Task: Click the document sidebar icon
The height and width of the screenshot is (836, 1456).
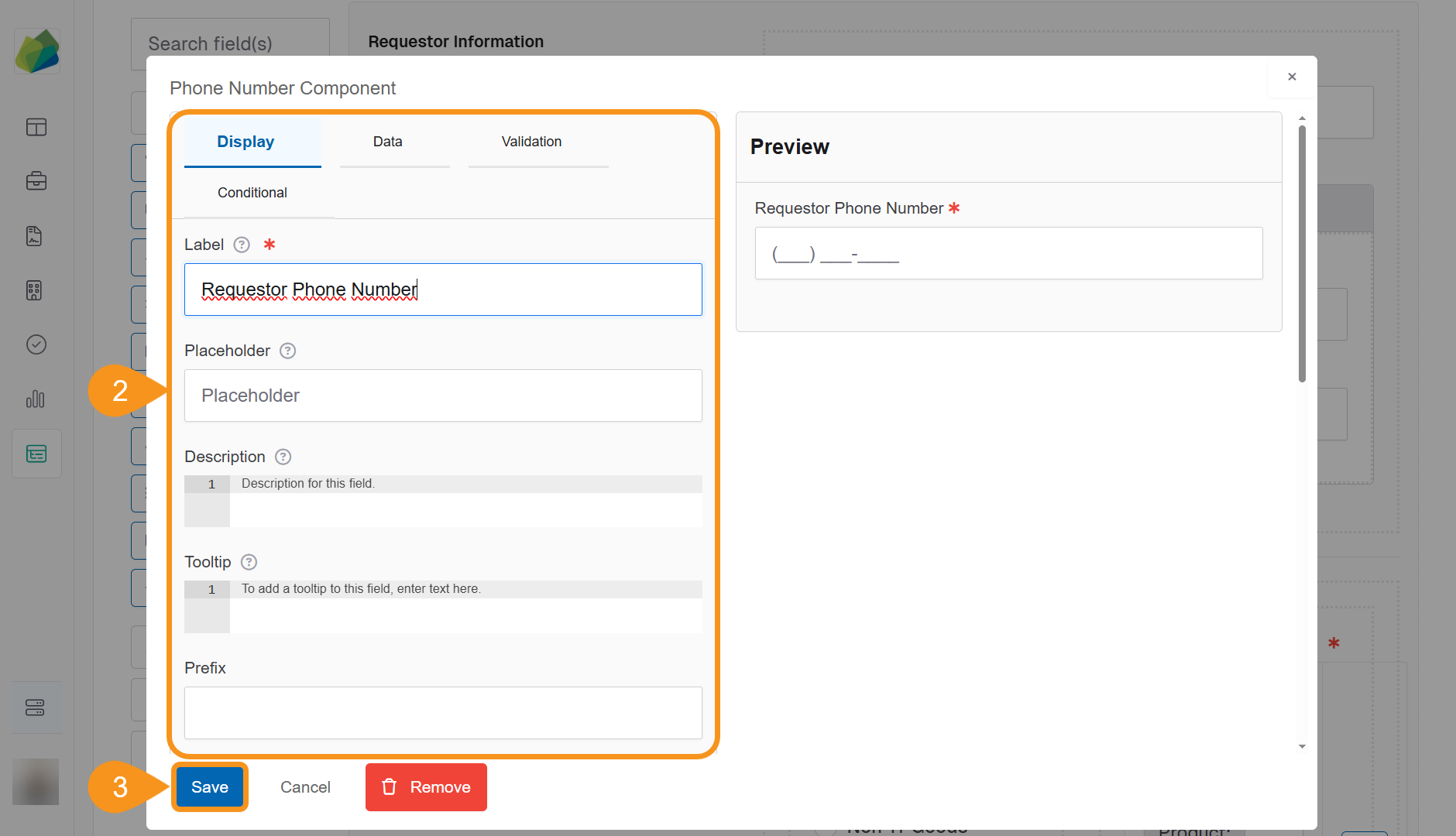Action: pos(34,236)
